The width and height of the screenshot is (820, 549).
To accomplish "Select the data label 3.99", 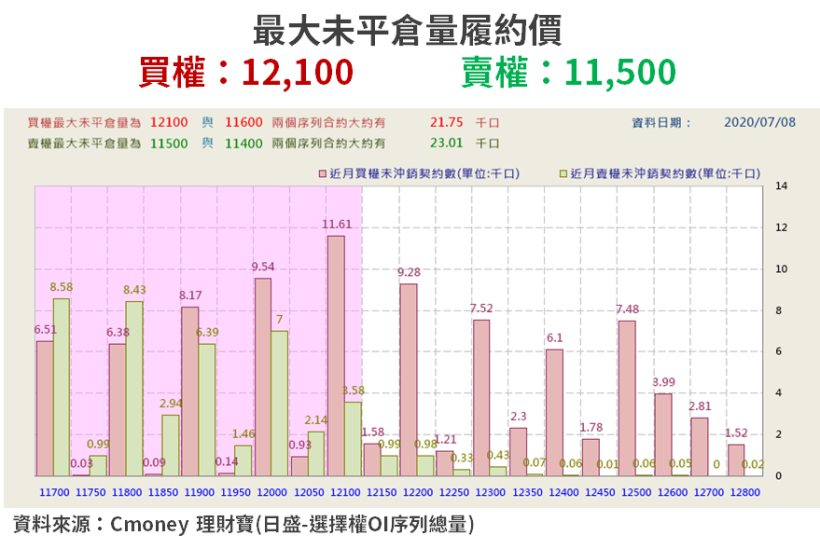I will tap(664, 382).
